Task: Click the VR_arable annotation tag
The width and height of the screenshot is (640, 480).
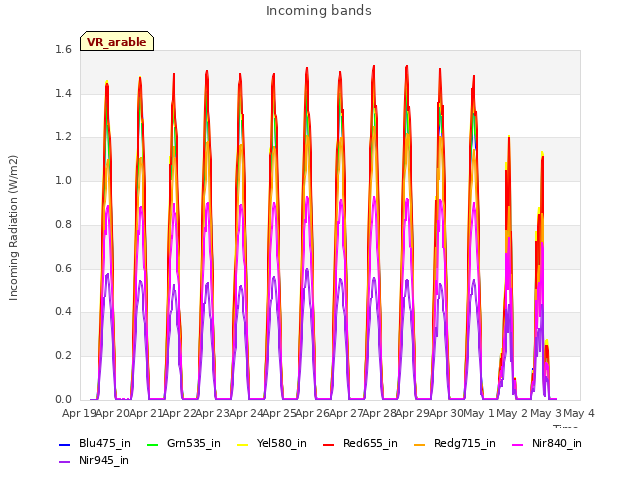Action: point(117,41)
